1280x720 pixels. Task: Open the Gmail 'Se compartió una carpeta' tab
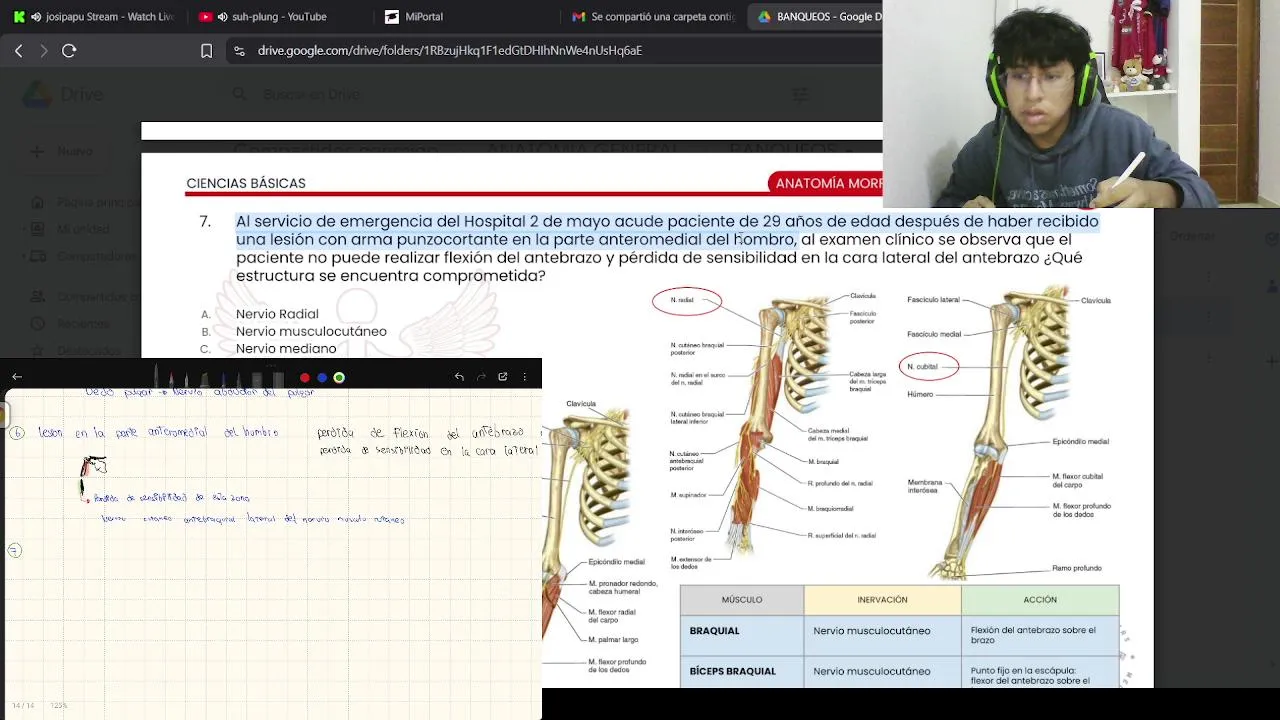(654, 17)
